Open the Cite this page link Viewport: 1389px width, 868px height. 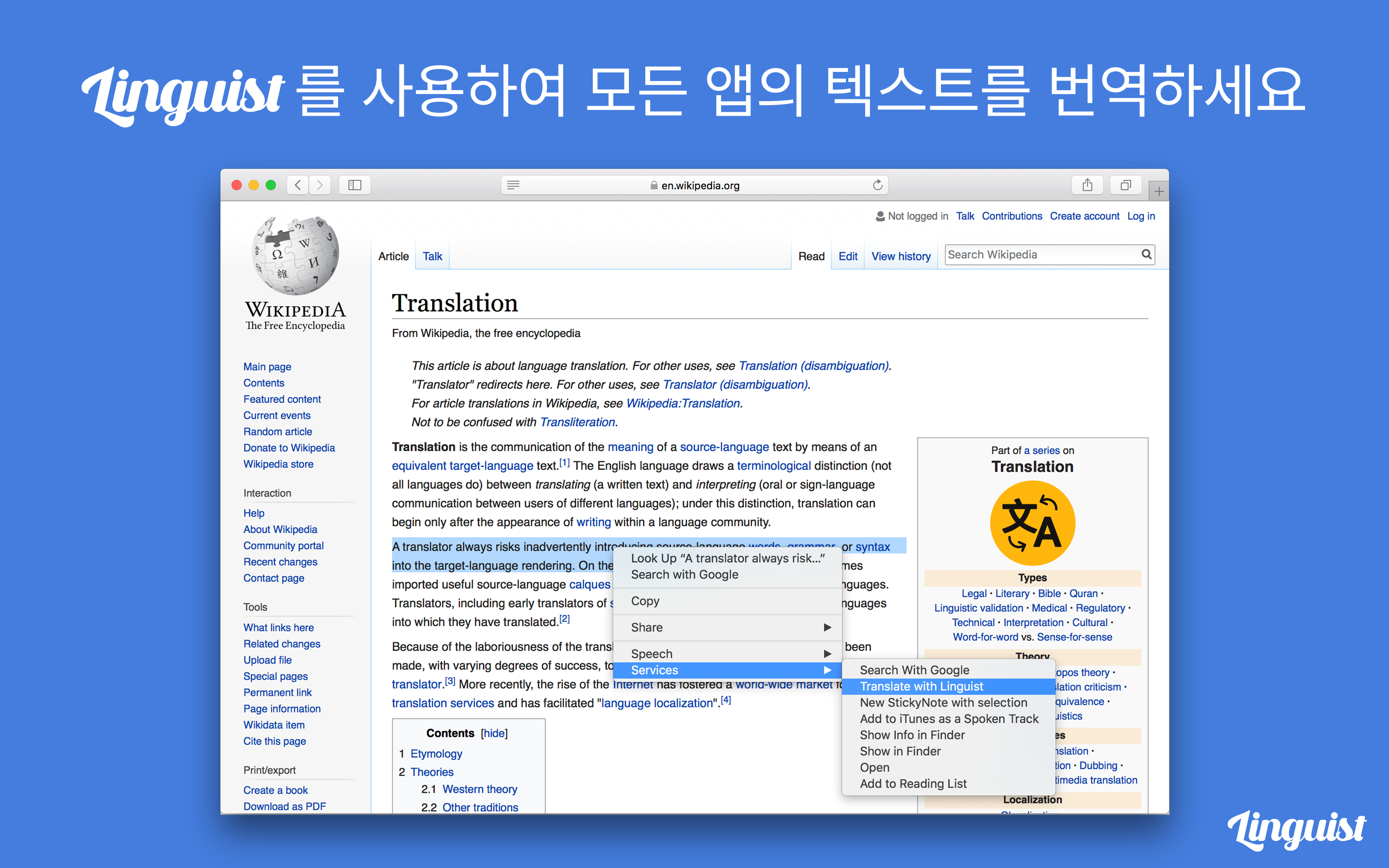[274, 741]
